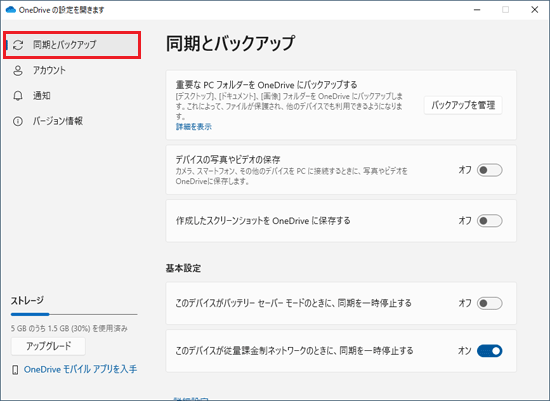Click the storage usage progress bar
The width and height of the screenshot is (550, 401).
click(x=74, y=314)
